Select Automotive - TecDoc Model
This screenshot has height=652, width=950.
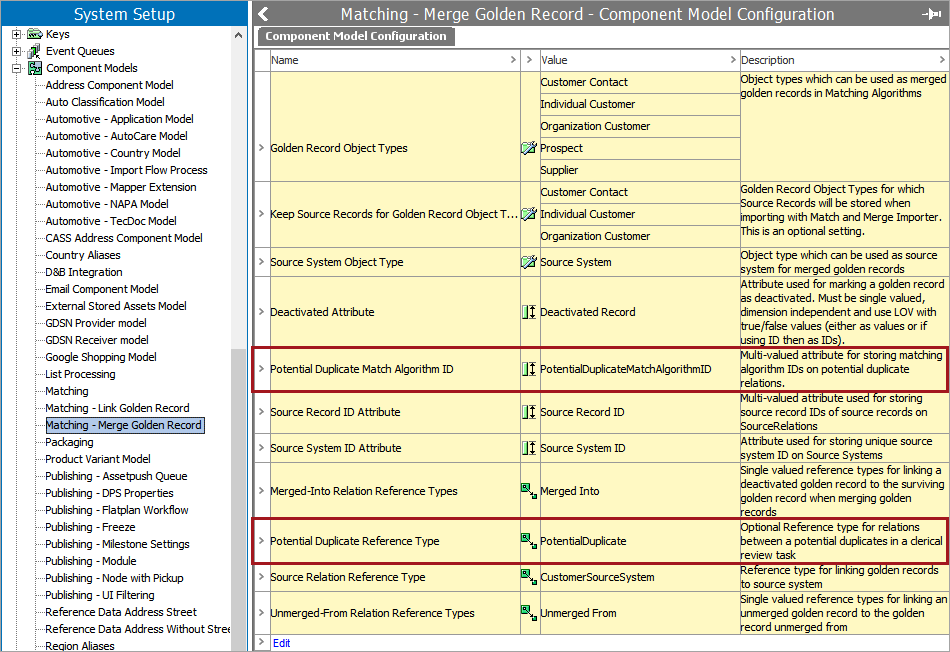coord(111,221)
